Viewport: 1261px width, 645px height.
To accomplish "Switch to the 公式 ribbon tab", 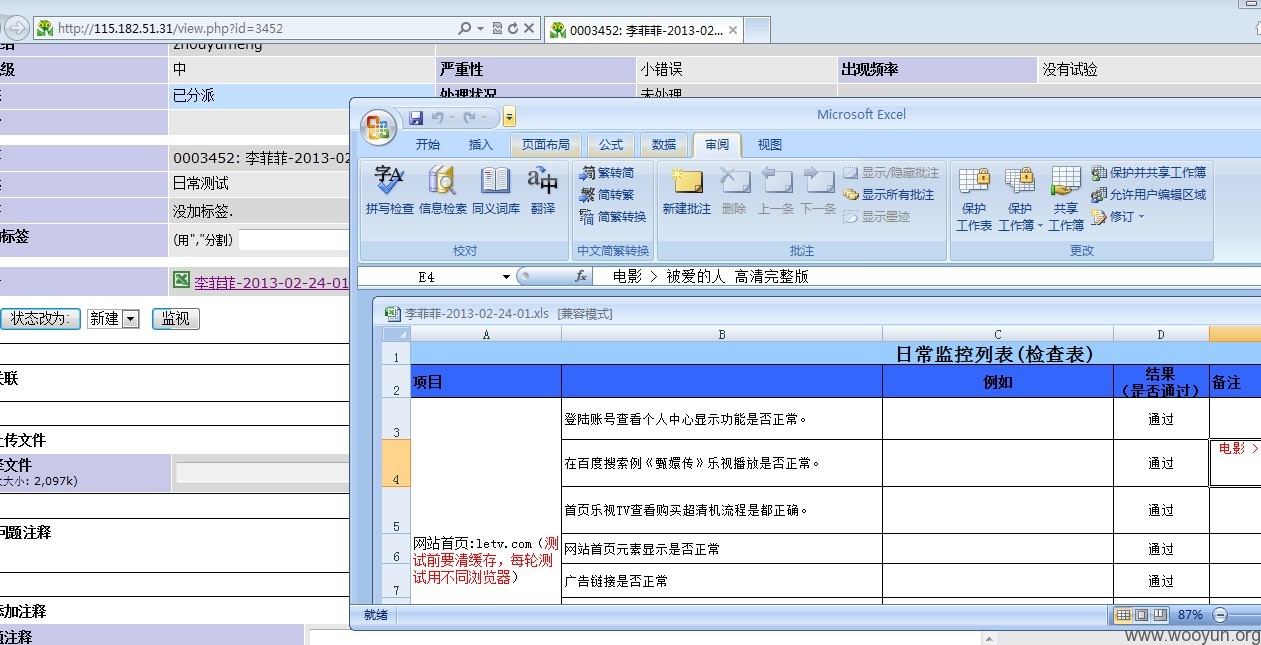I will pyautogui.click(x=611, y=145).
